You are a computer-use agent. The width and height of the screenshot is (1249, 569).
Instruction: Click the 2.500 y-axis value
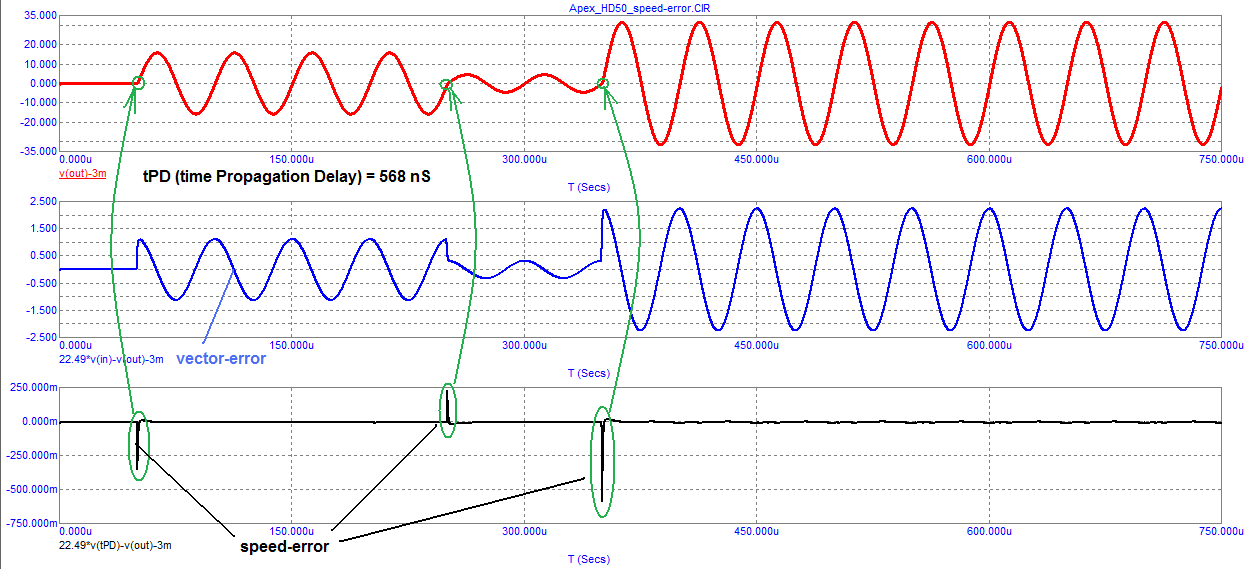pos(41,202)
